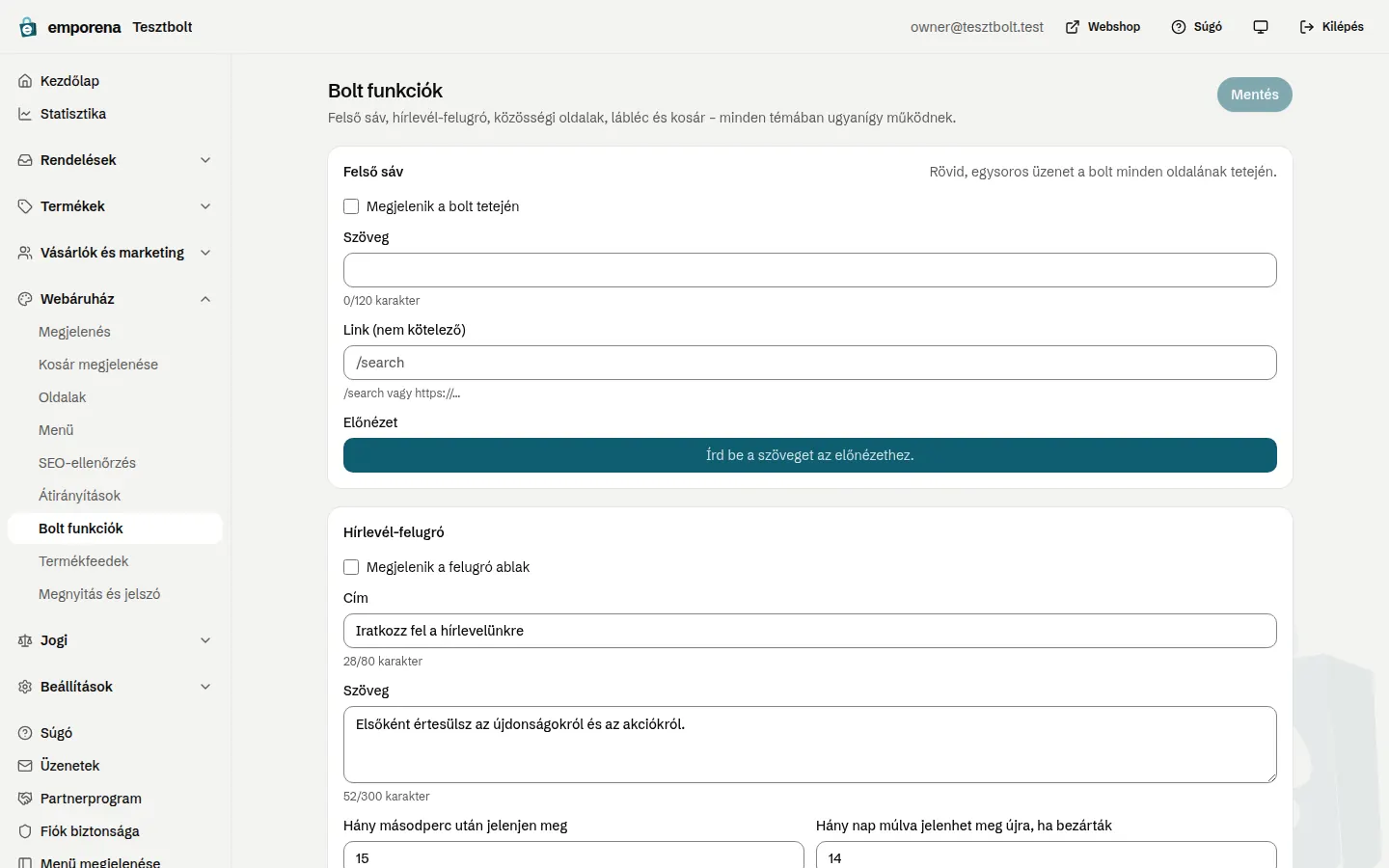The height and width of the screenshot is (868, 1389).
Task: Expand Vásárlók és marketing chevron
Action: click(x=205, y=253)
